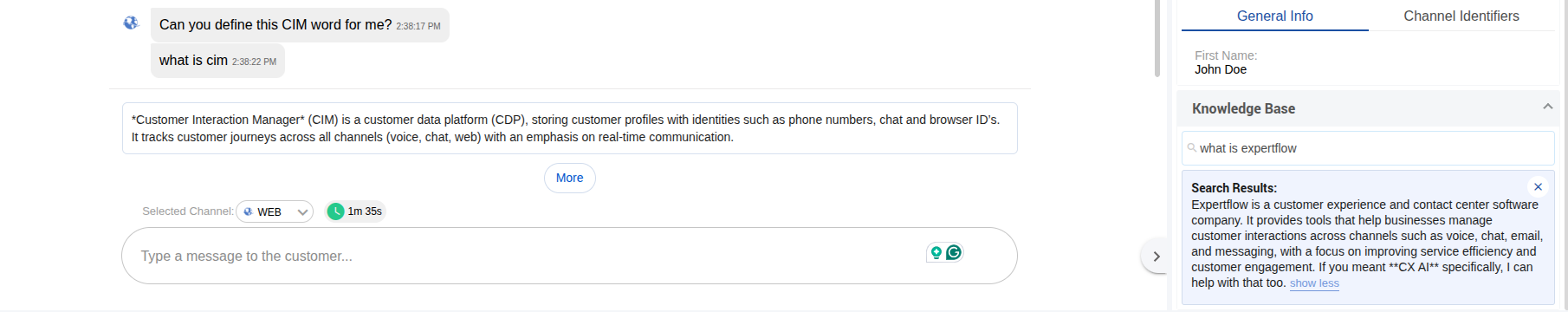
Task: Close the Search Results box
Action: (1538, 186)
